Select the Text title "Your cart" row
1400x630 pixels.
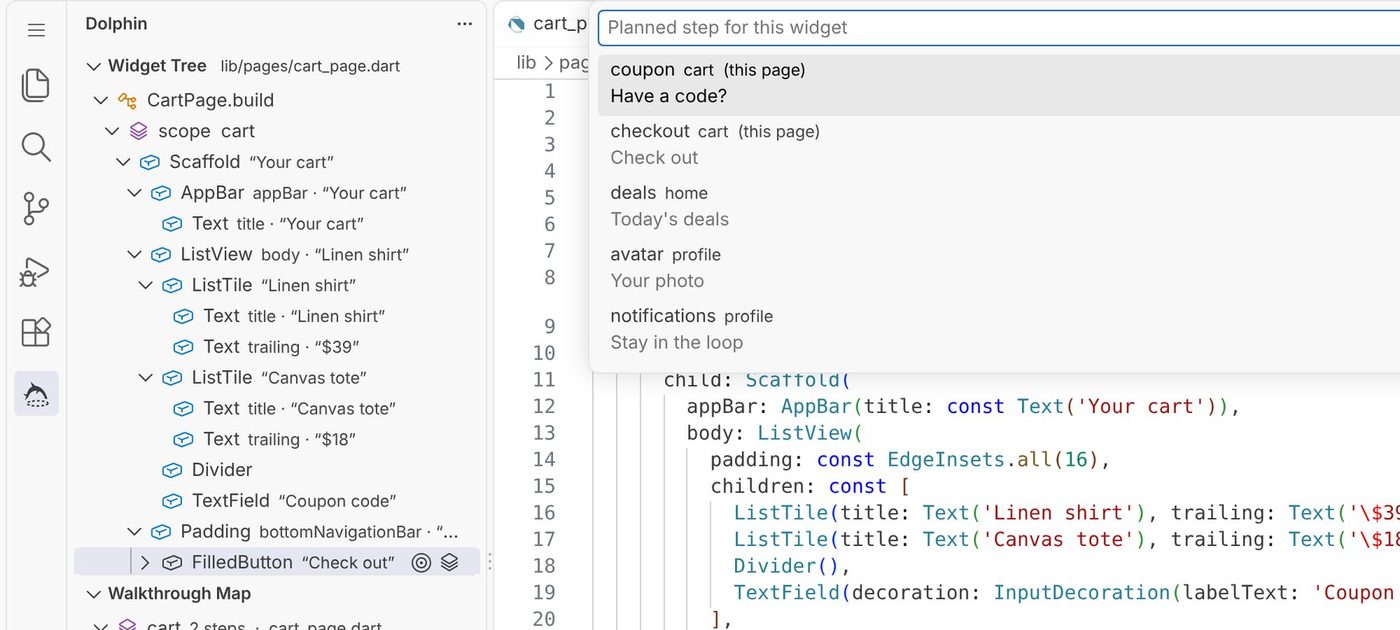[278, 224]
